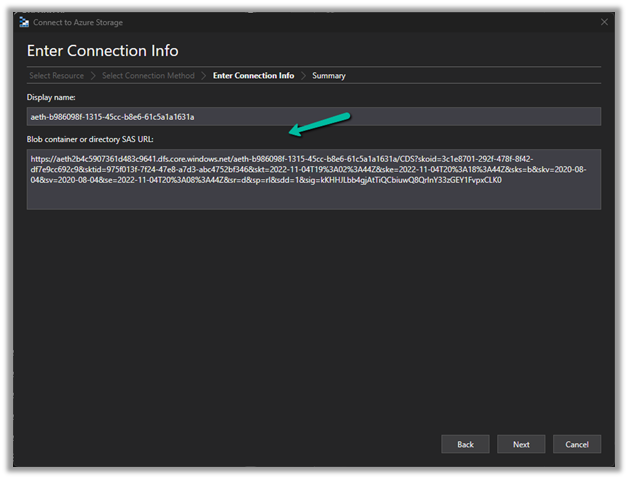Click the Connect to Azure Storage title text
The image size is (628, 479).
78,22
